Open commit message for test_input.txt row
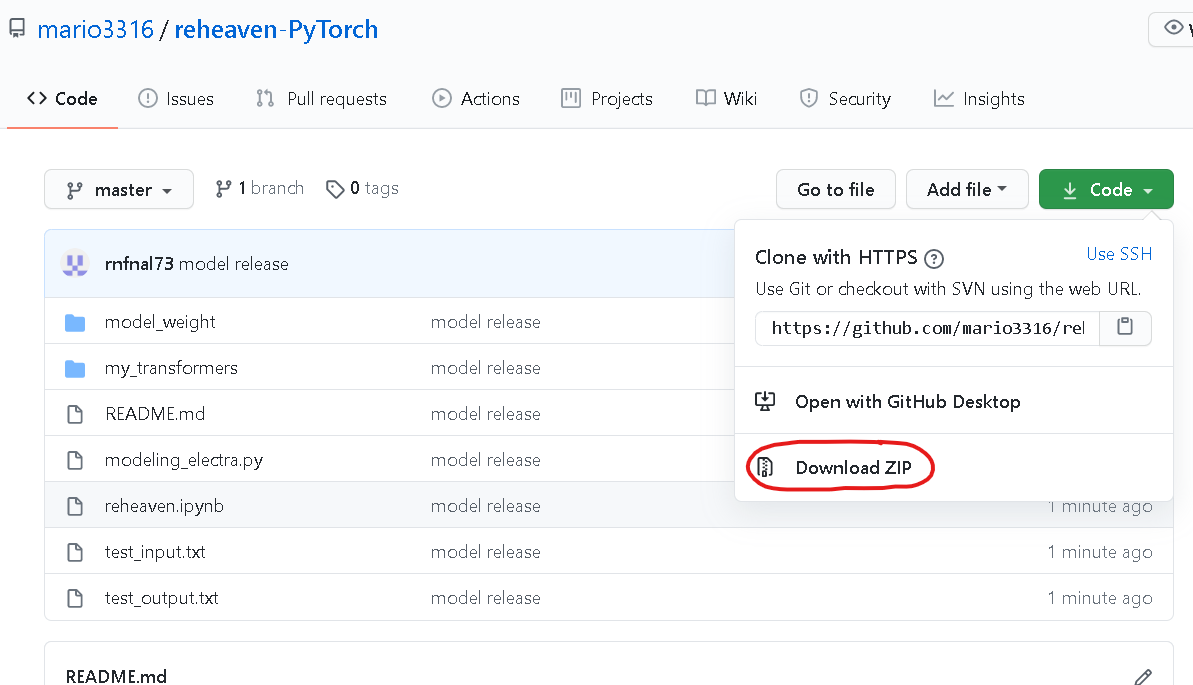This screenshot has height=685, width=1193. [485, 553]
